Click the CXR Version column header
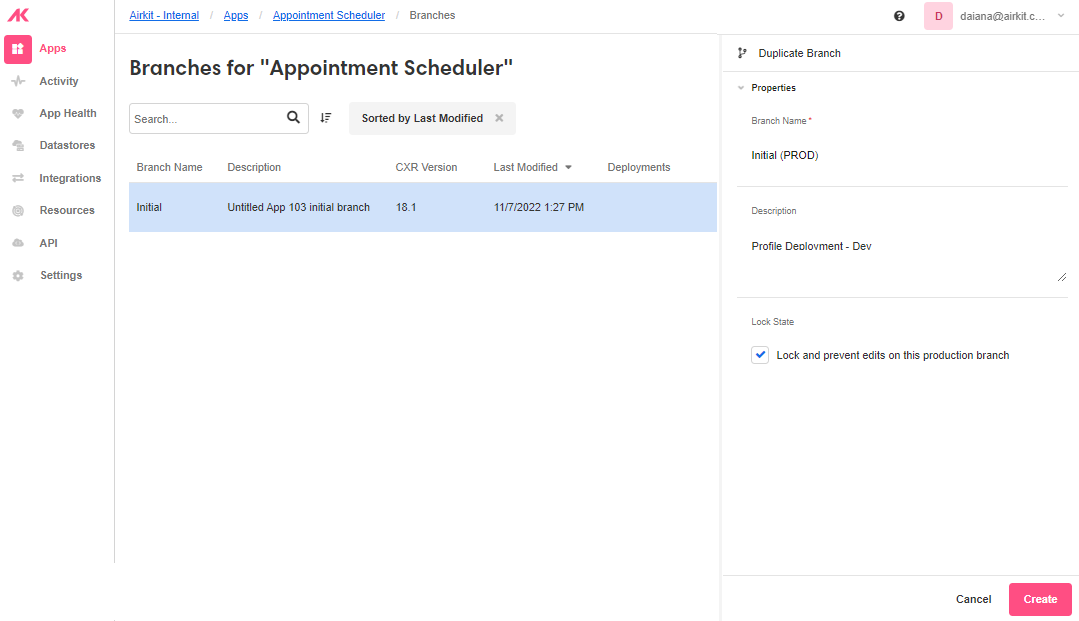This screenshot has height=621, width=1079. (426, 167)
